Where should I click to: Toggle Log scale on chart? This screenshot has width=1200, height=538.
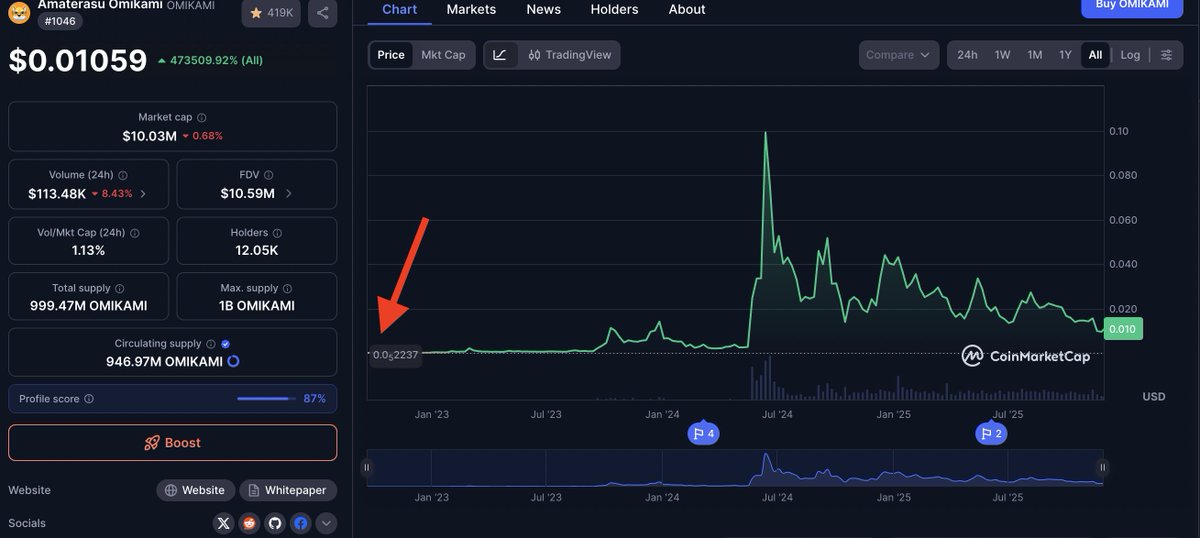click(1130, 55)
